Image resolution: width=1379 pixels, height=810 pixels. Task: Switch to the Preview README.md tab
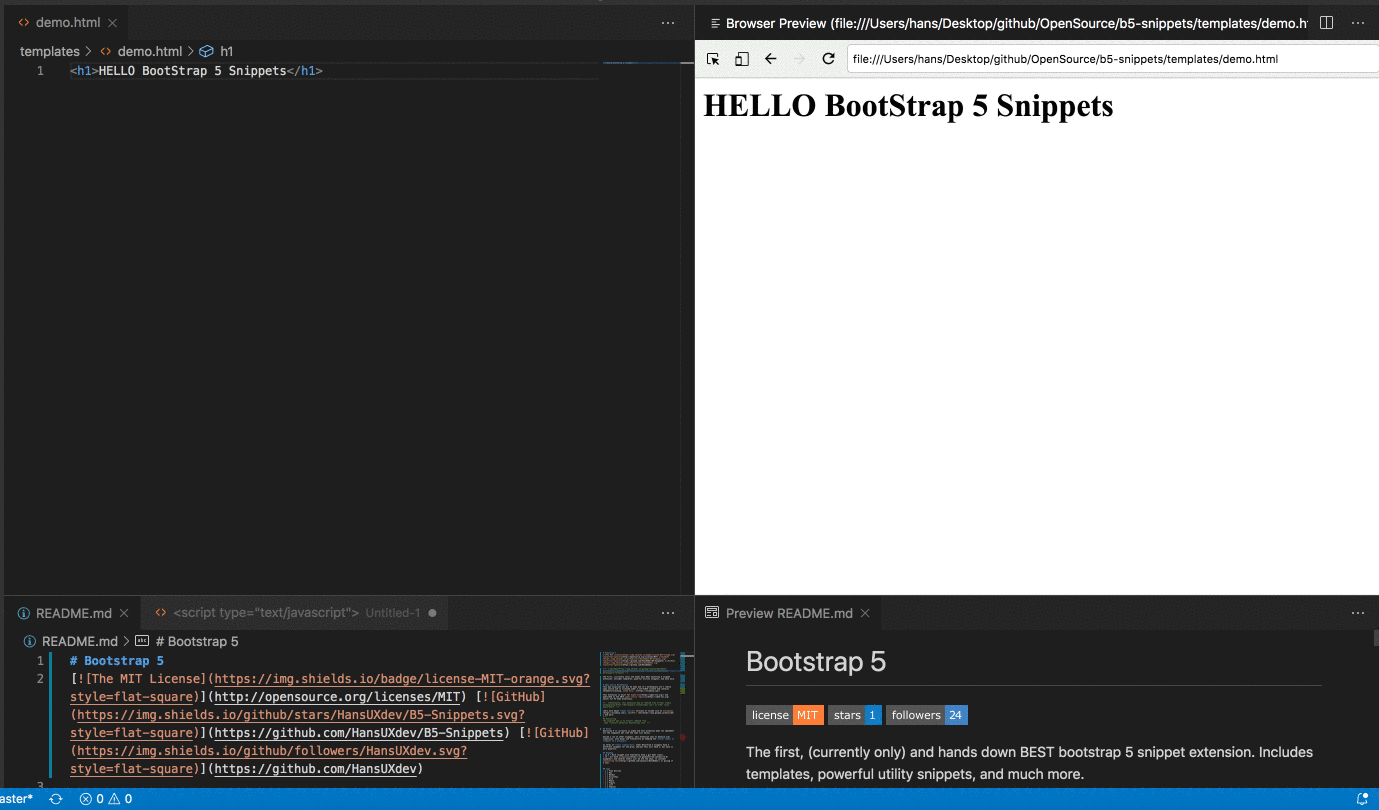click(789, 613)
